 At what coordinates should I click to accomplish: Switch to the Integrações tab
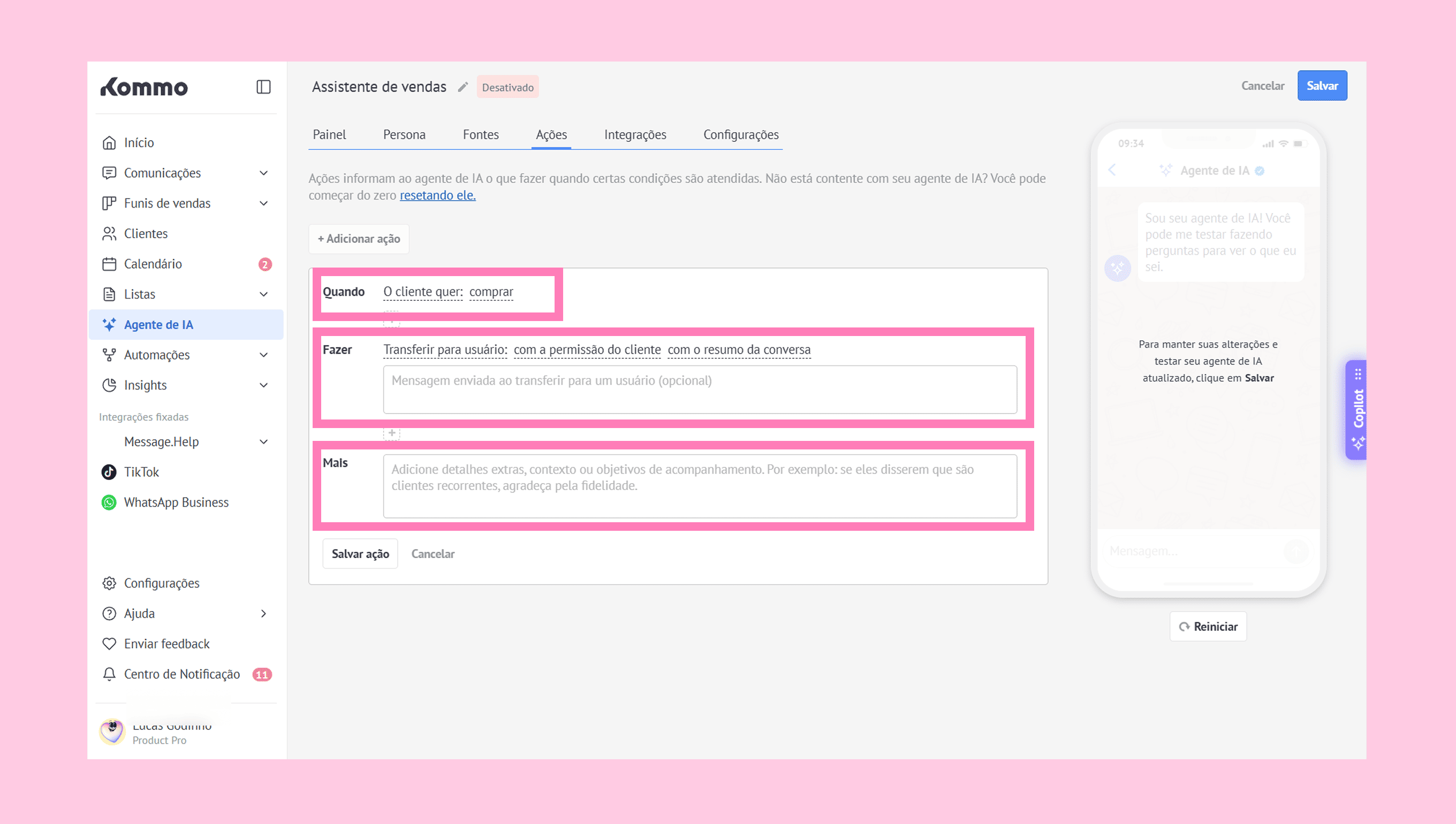click(635, 135)
